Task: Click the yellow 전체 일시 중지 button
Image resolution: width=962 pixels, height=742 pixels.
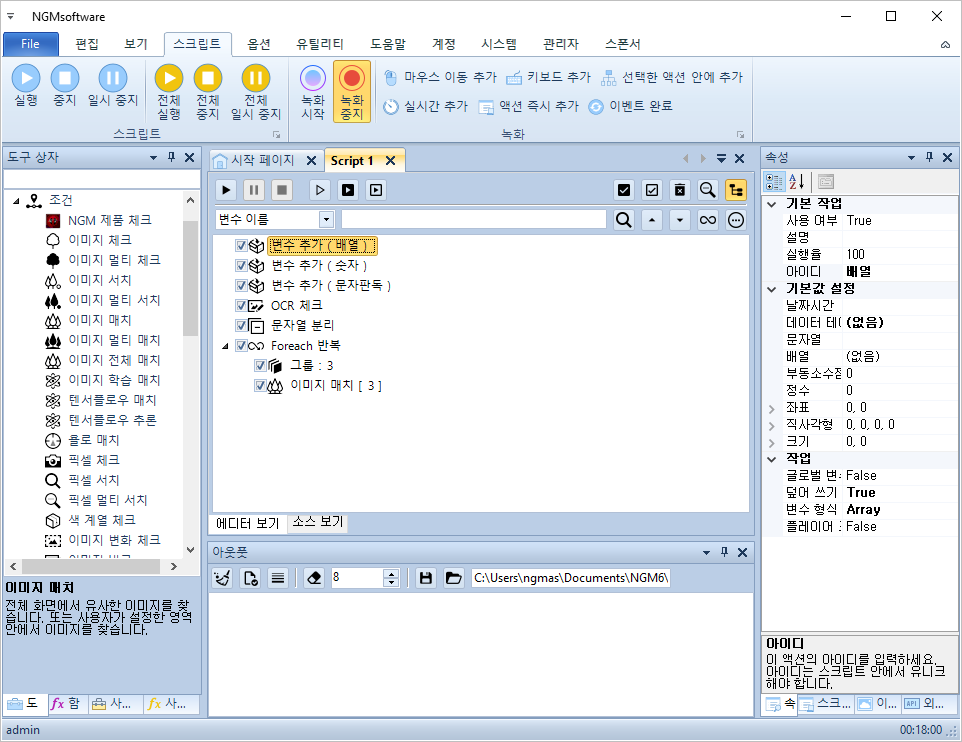Action: tap(256, 92)
